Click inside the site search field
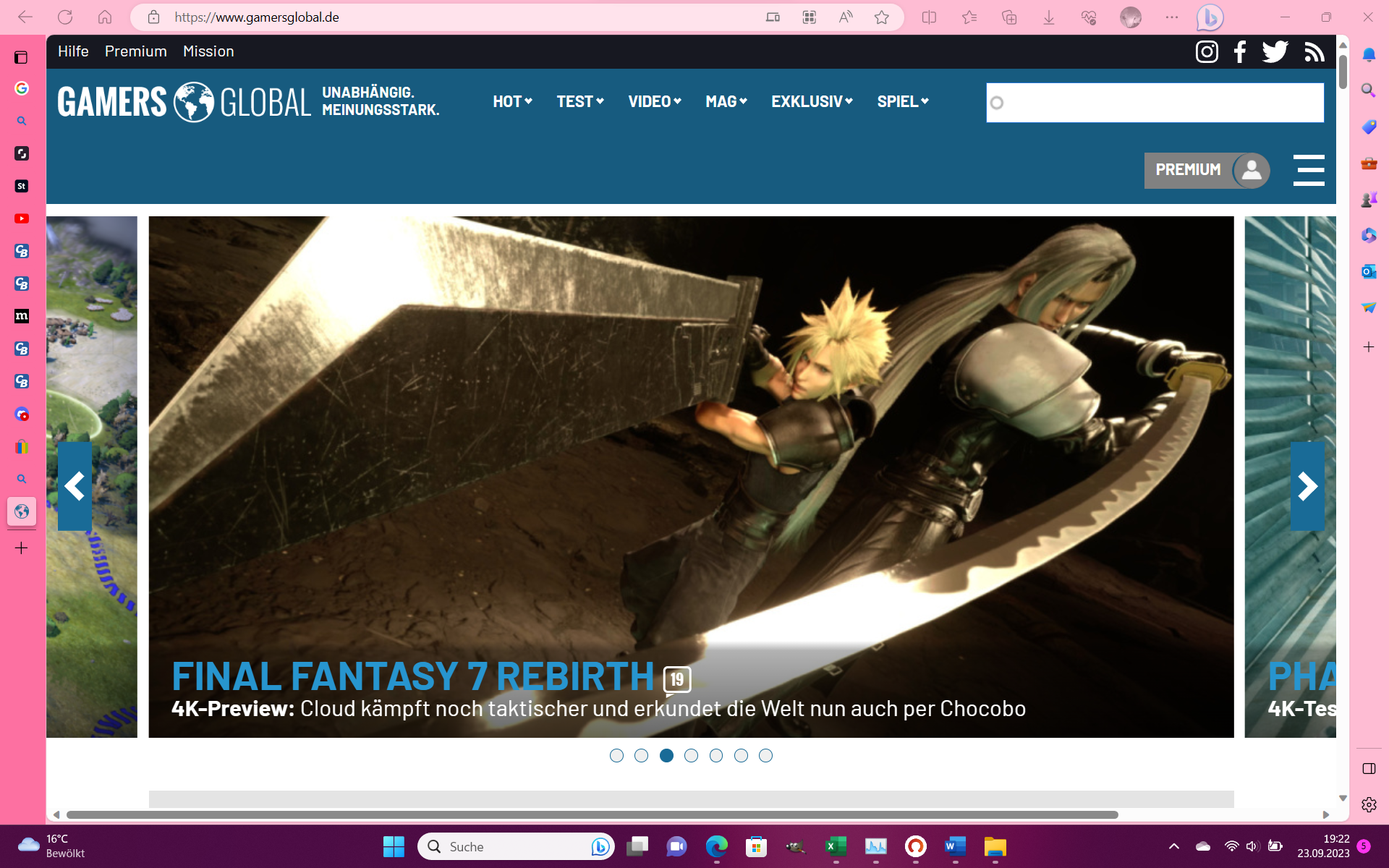The image size is (1389, 868). 1154,103
